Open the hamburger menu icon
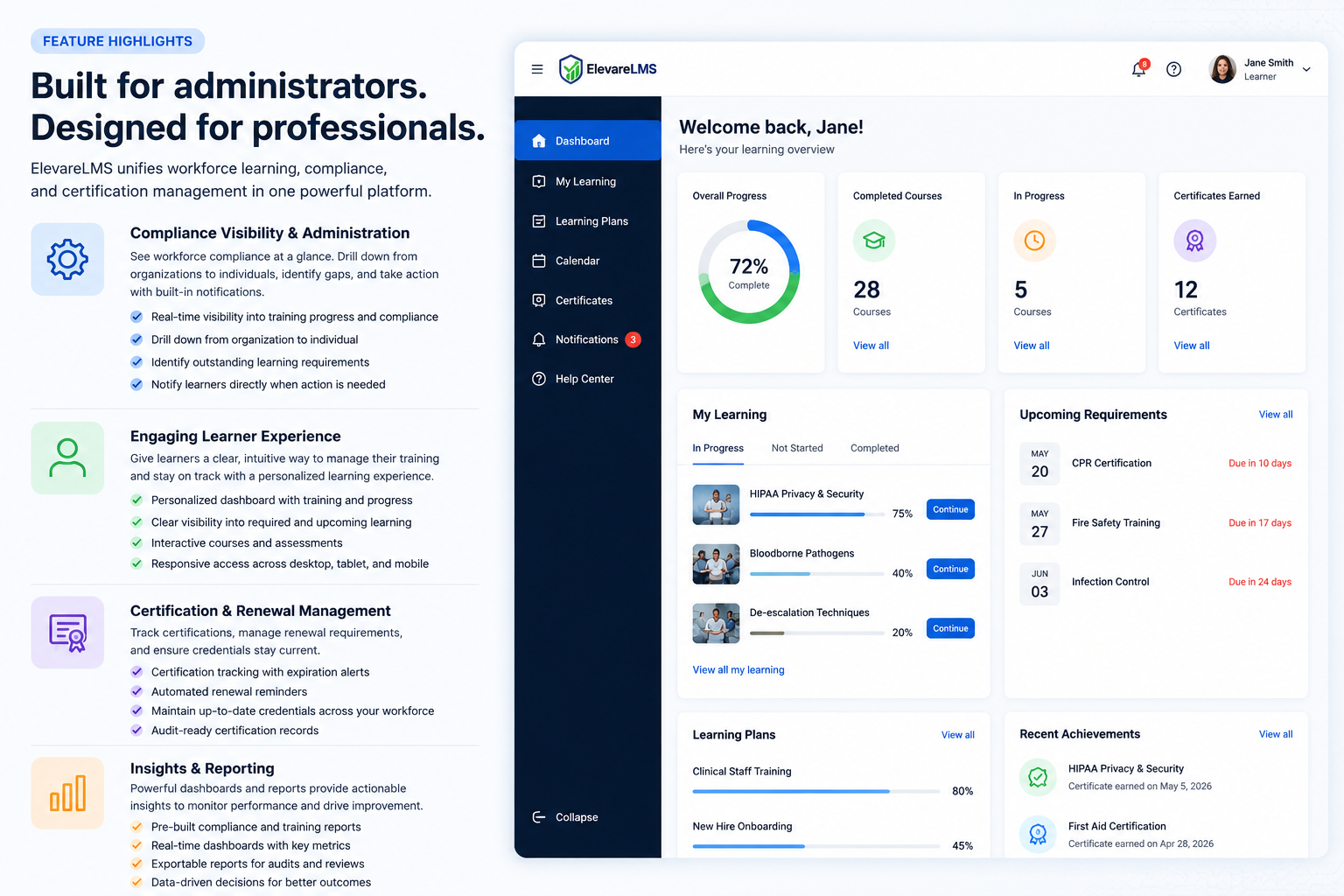Image resolution: width=1344 pixels, height=896 pixels. click(537, 69)
